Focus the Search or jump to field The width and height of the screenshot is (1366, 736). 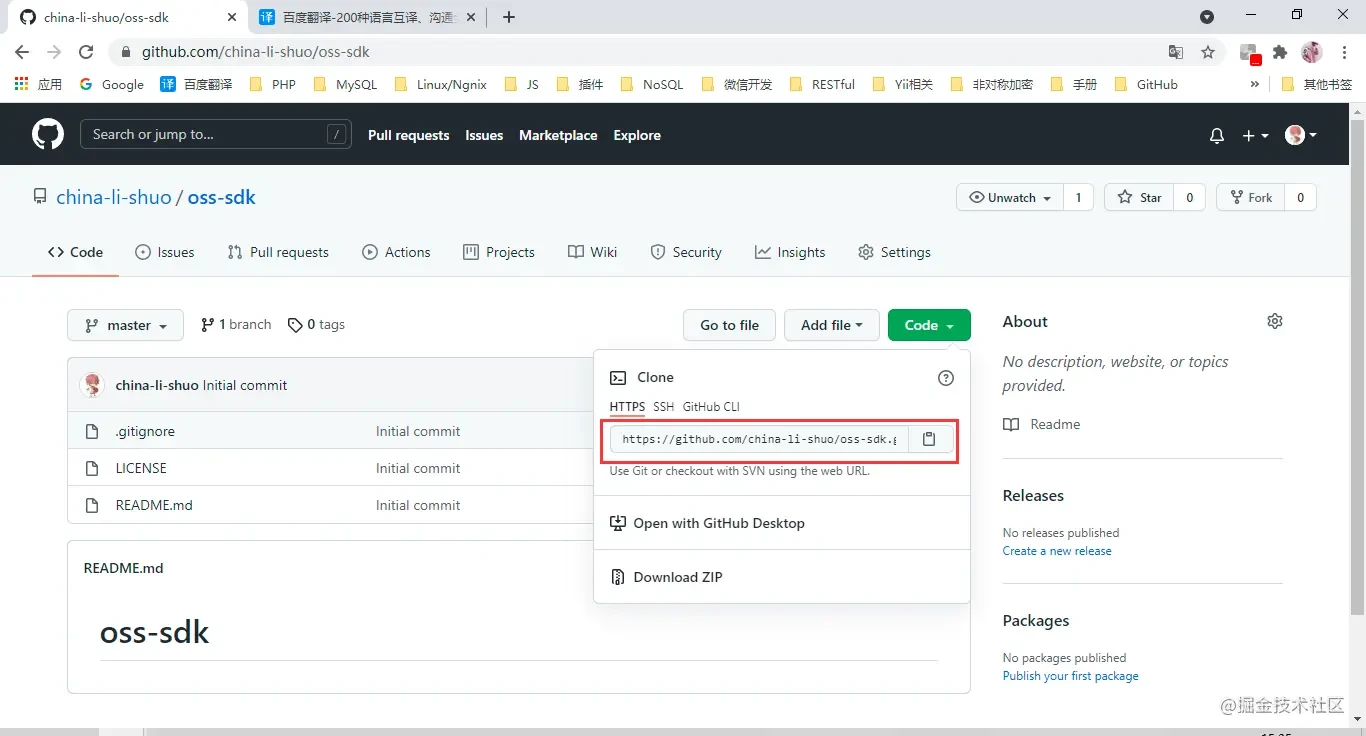pos(205,135)
